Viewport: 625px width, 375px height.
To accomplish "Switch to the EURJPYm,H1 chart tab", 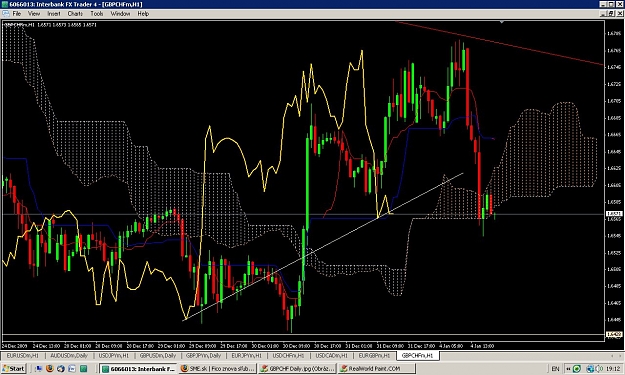I will click(246, 355).
